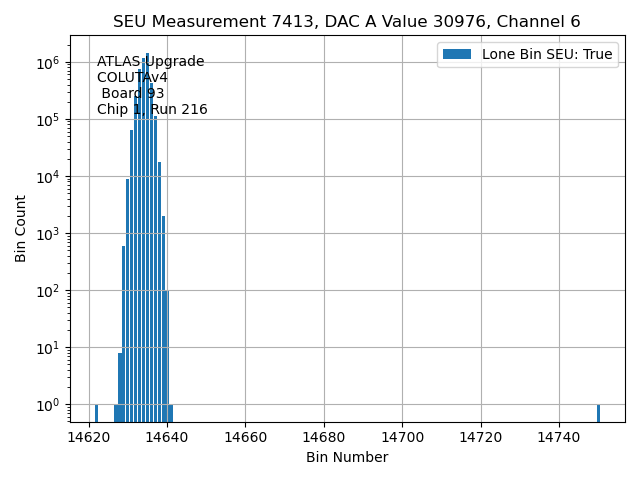Click the isolated bar near bin 14622
This screenshot has width=640, height=480.
coord(96,412)
